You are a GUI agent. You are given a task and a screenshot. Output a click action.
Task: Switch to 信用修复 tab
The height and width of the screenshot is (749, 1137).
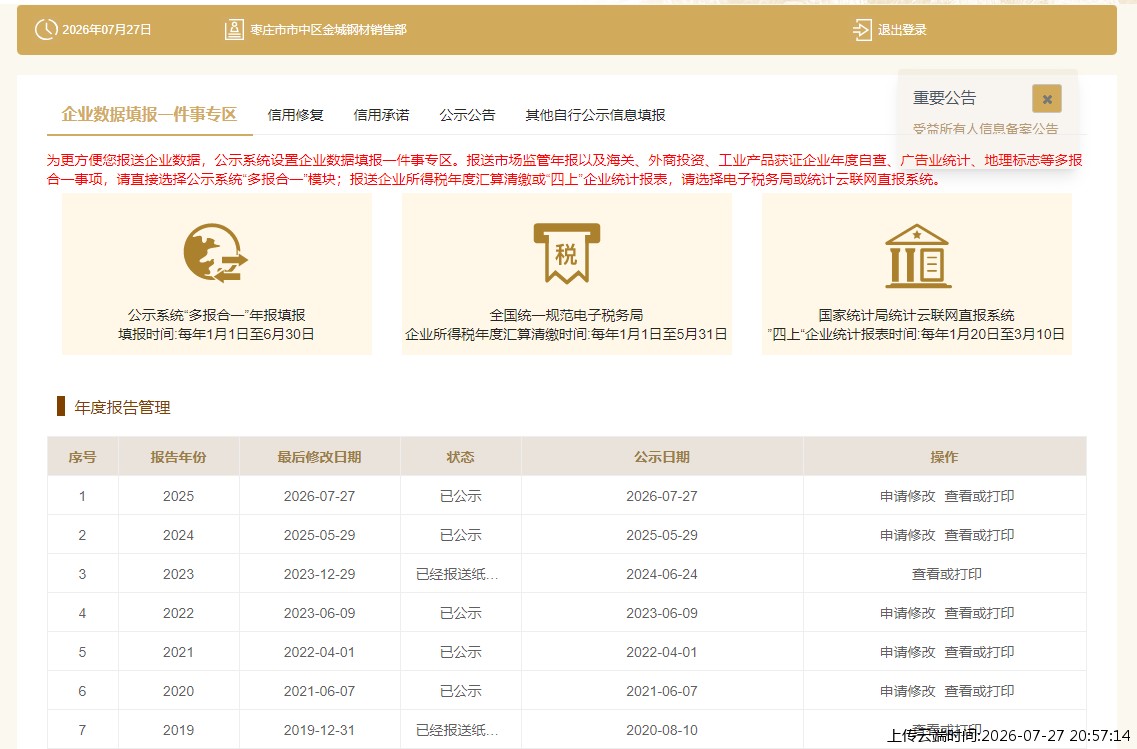(x=295, y=115)
